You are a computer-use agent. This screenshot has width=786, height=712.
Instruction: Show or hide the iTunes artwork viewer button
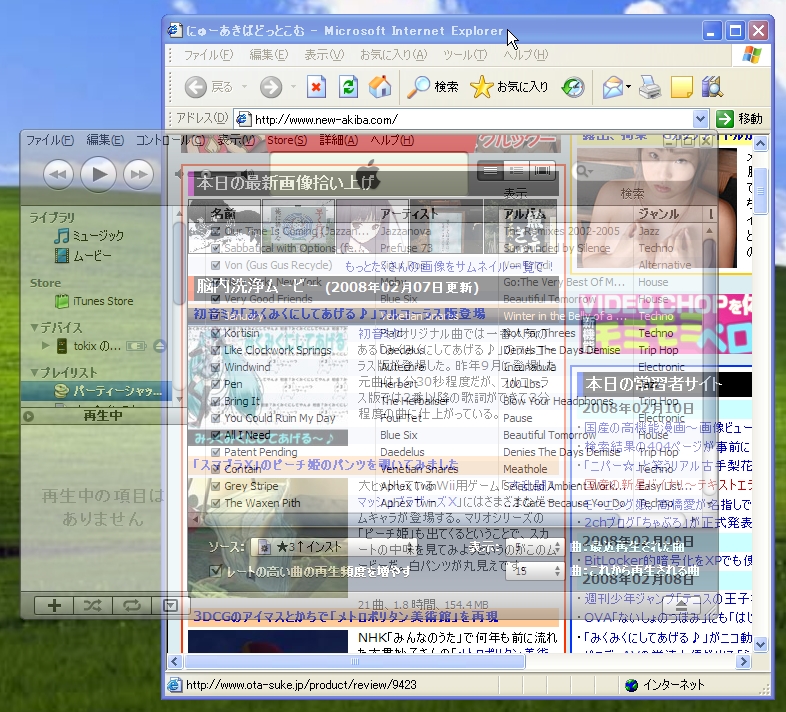pyautogui.click(x=170, y=606)
